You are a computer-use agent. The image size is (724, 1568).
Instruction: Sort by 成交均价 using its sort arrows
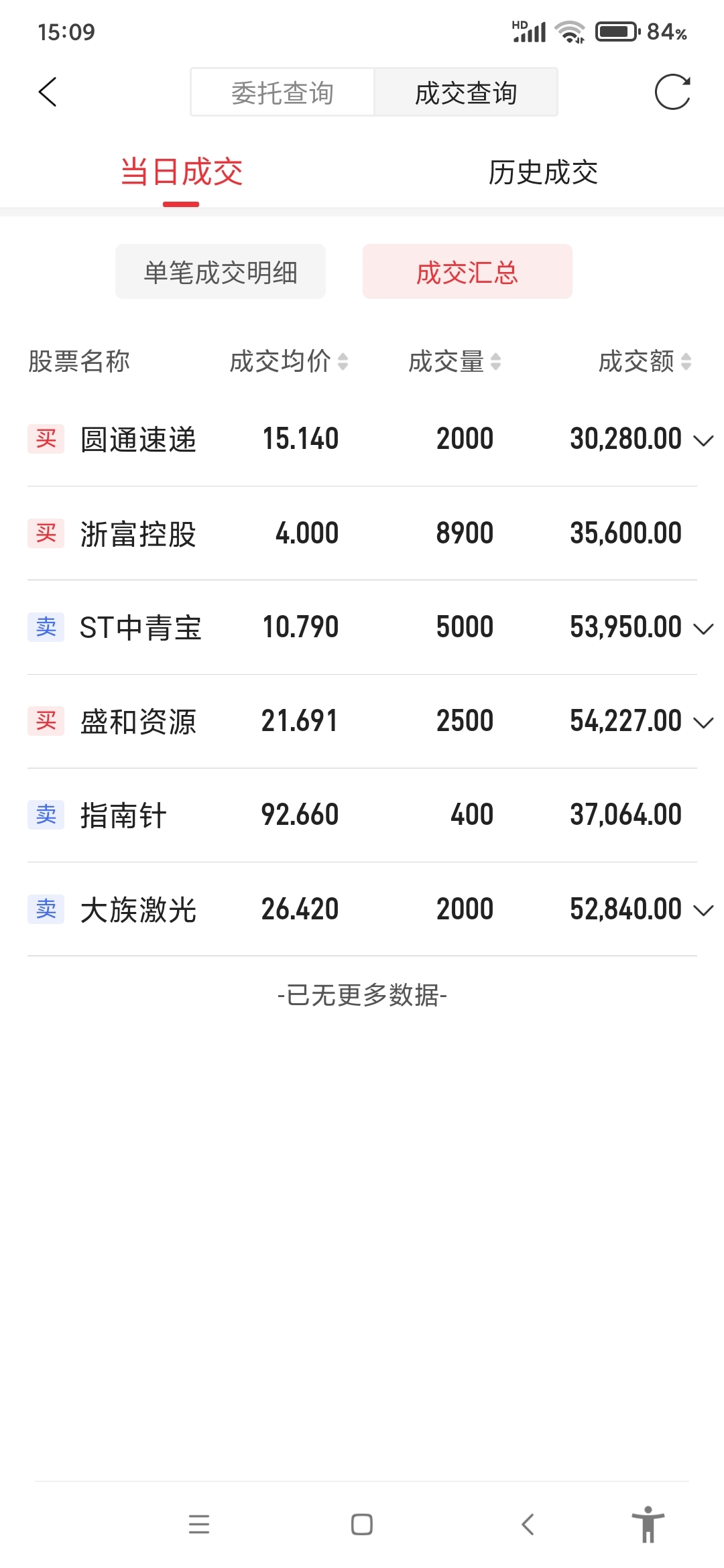(343, 362)
